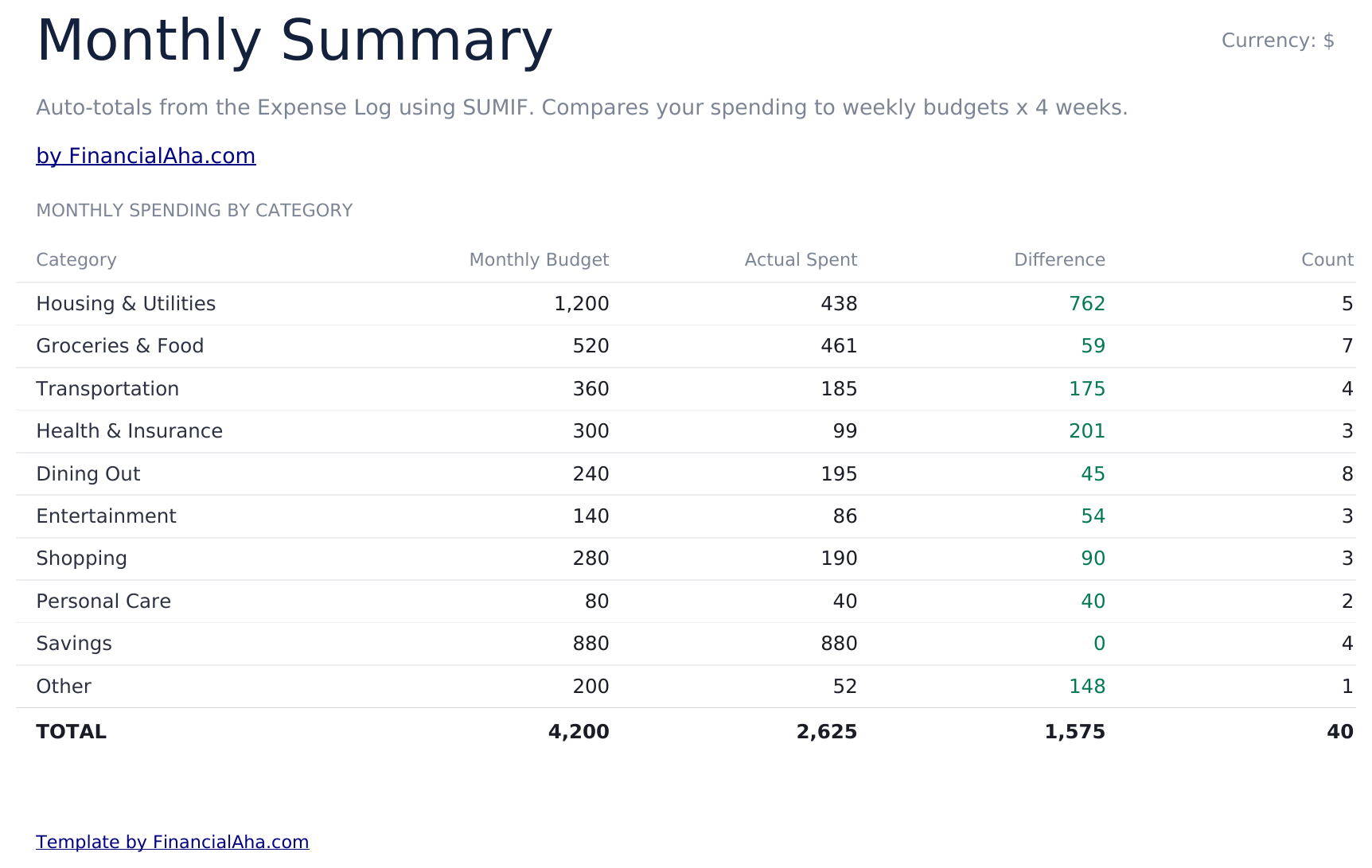The height and width of the screenshot is (868, 1372).
Task: Click Shopping difference value 90
Action: coord(1093,559)
